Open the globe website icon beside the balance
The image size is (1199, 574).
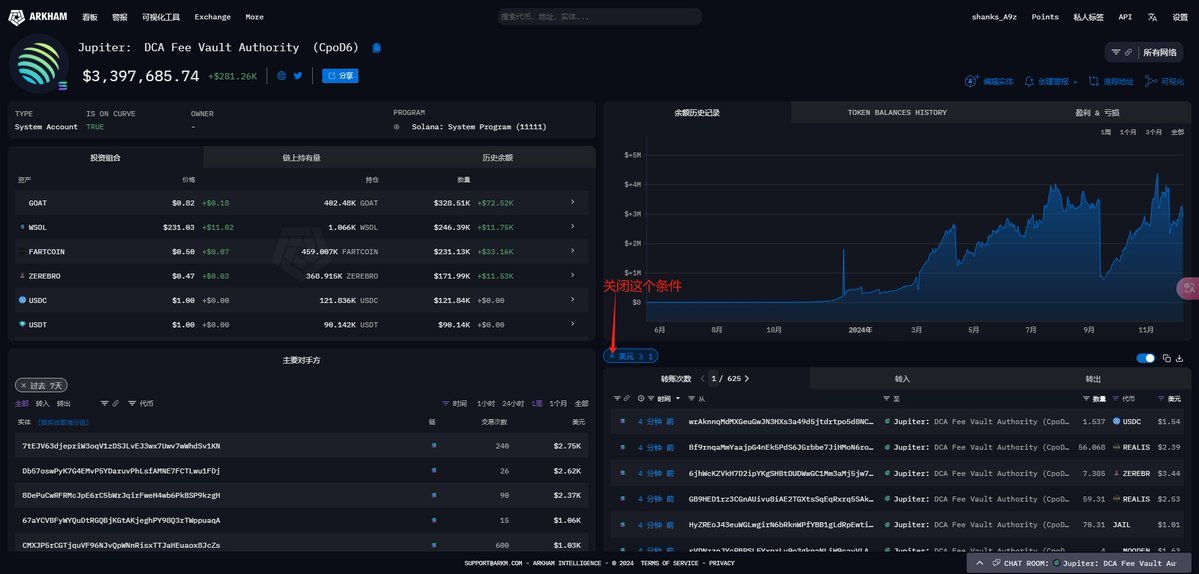point(281,76)
